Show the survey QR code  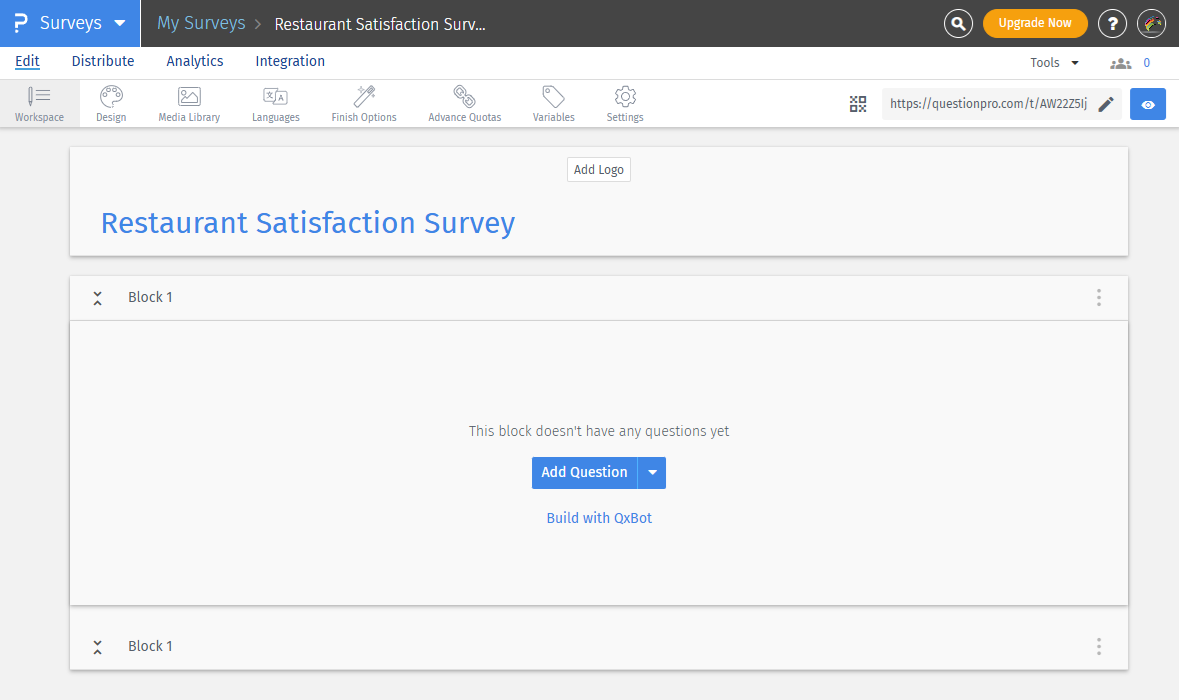[858, 104]
